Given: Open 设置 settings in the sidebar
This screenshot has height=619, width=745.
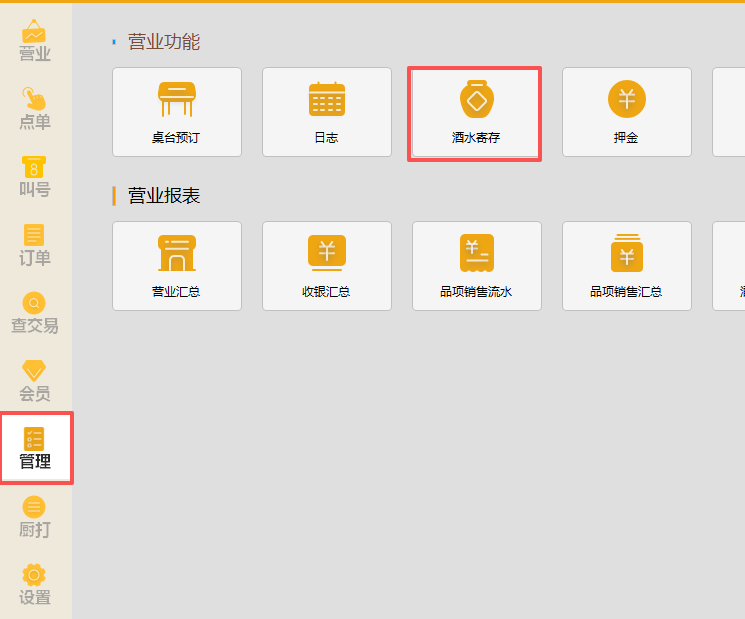Looking at the screenshot, I should [x=35, y=585].
